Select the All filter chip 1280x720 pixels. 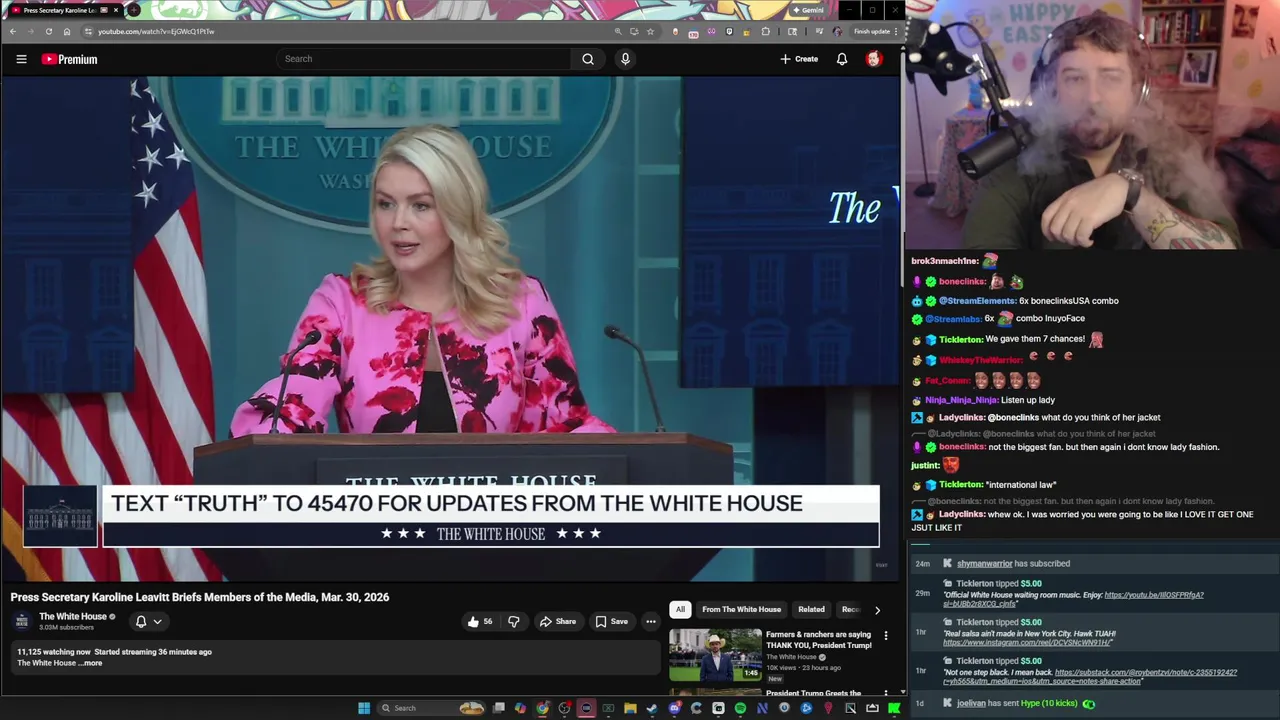point(680,609)
